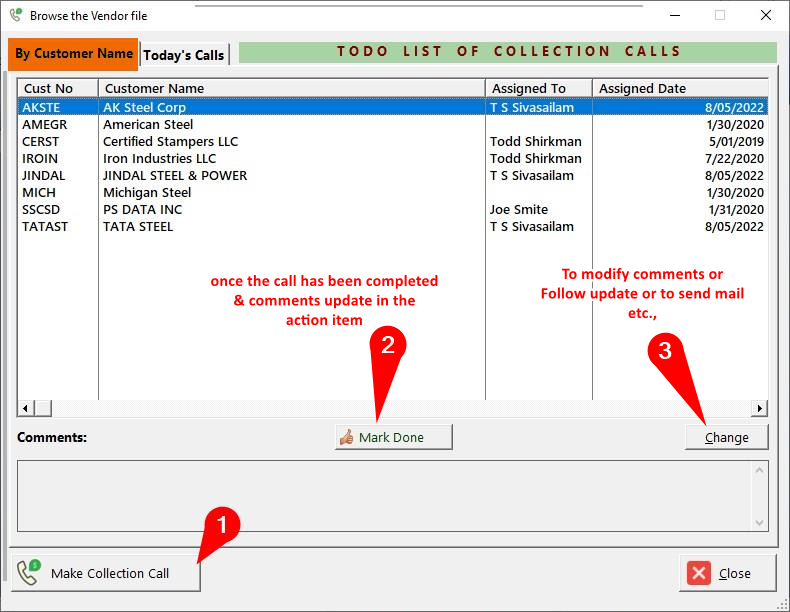The image size is (790, 612).
Task: Click the comments down scroll arrow
Action: (x=759, y=523)
